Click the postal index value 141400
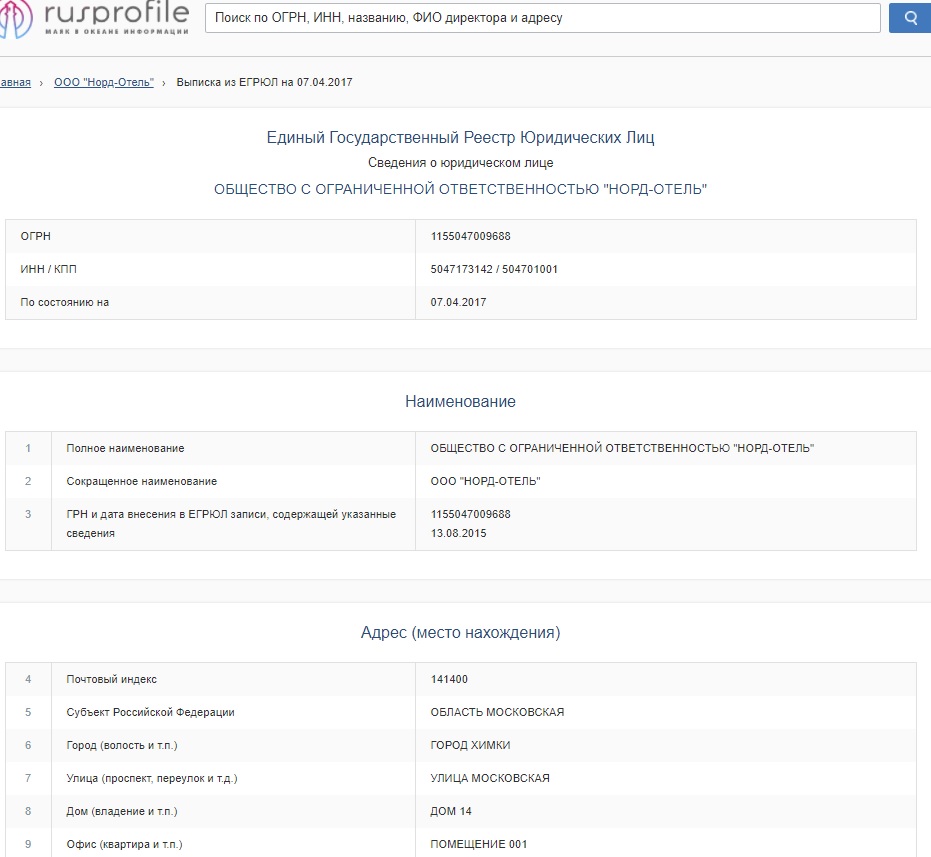This screenshot has width=931, height=857. coord(449,679)
